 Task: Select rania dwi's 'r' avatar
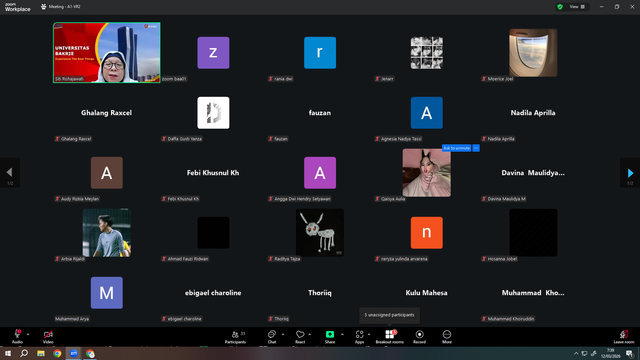(320, 53)
